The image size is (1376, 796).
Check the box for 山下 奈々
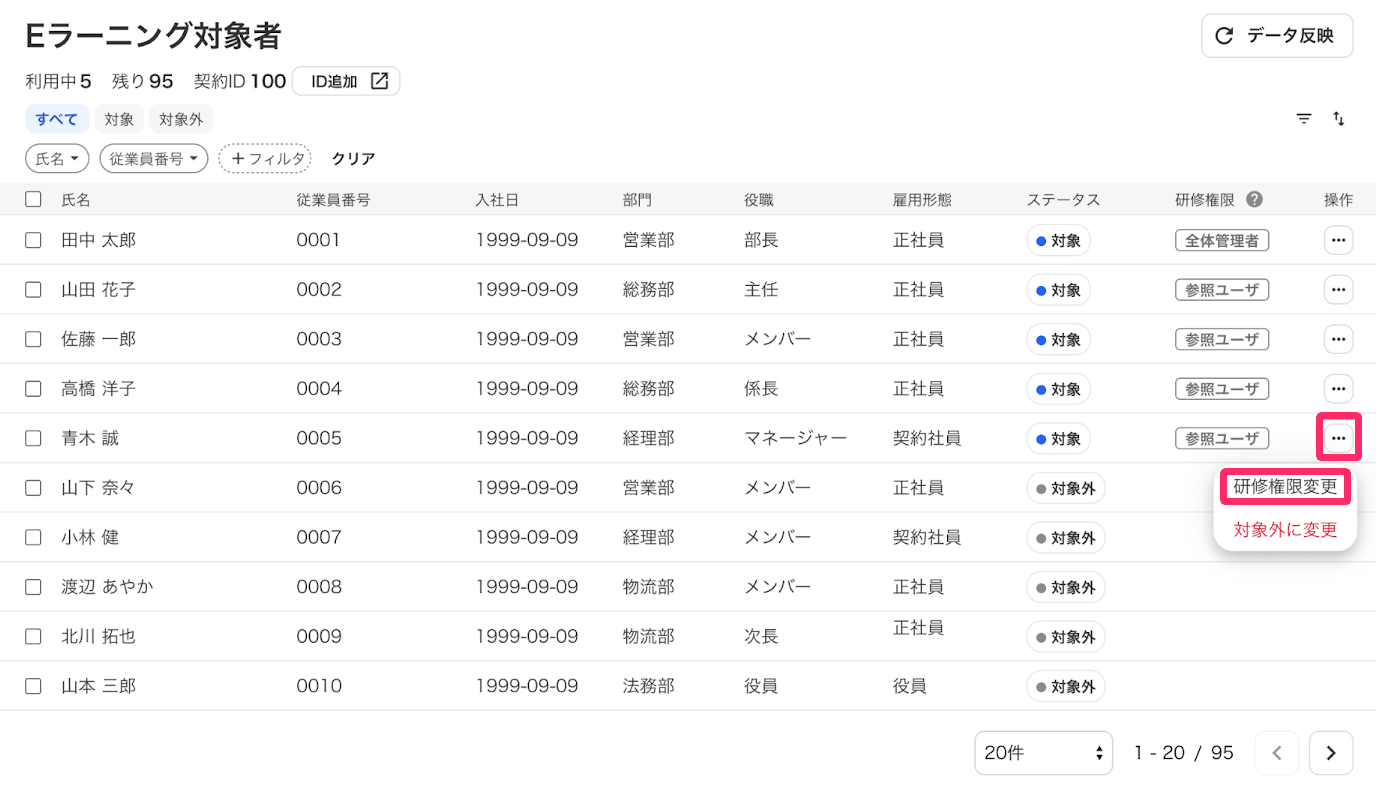click(34, 488)
